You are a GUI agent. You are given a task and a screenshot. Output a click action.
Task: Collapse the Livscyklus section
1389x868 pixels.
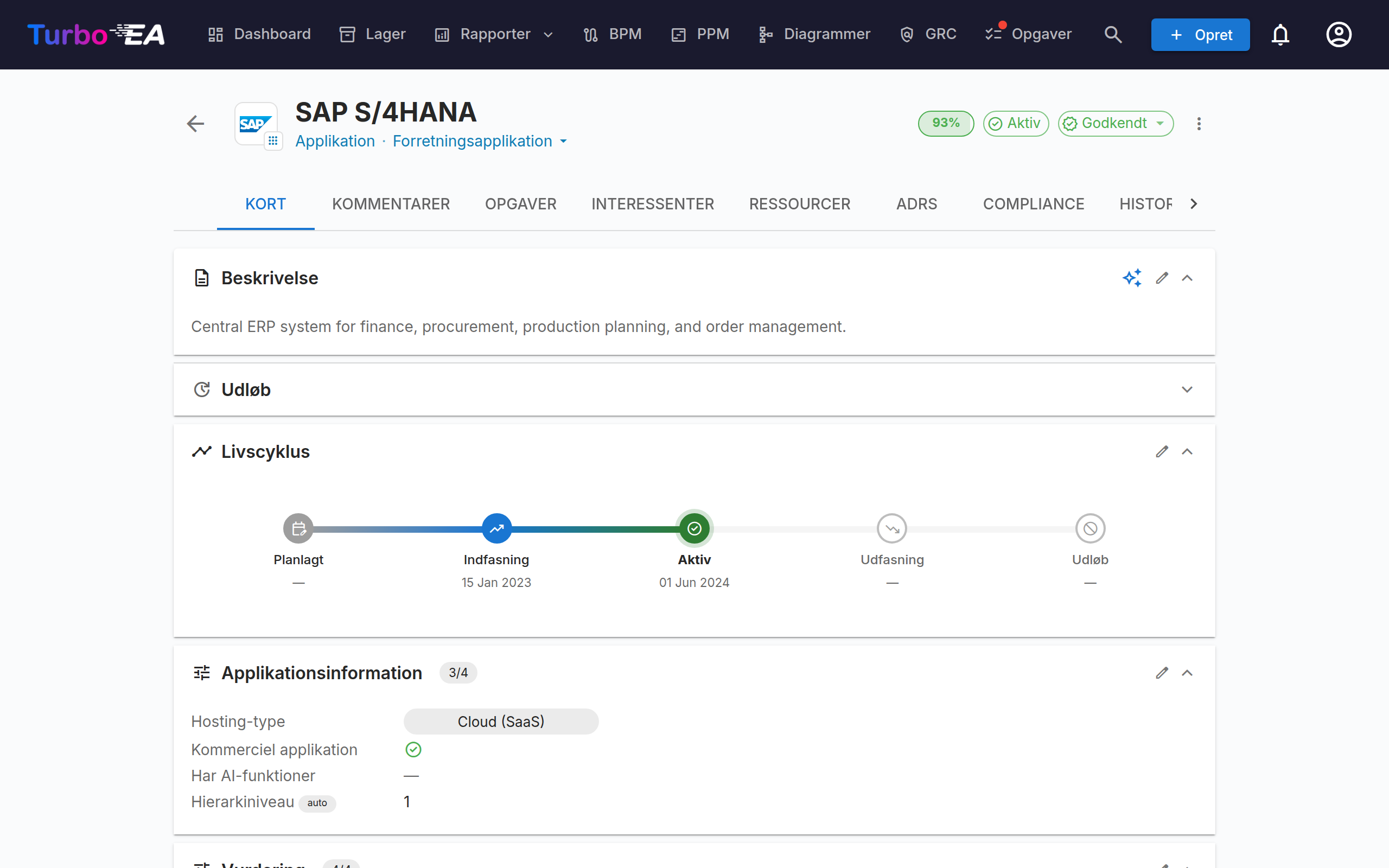1187,452
